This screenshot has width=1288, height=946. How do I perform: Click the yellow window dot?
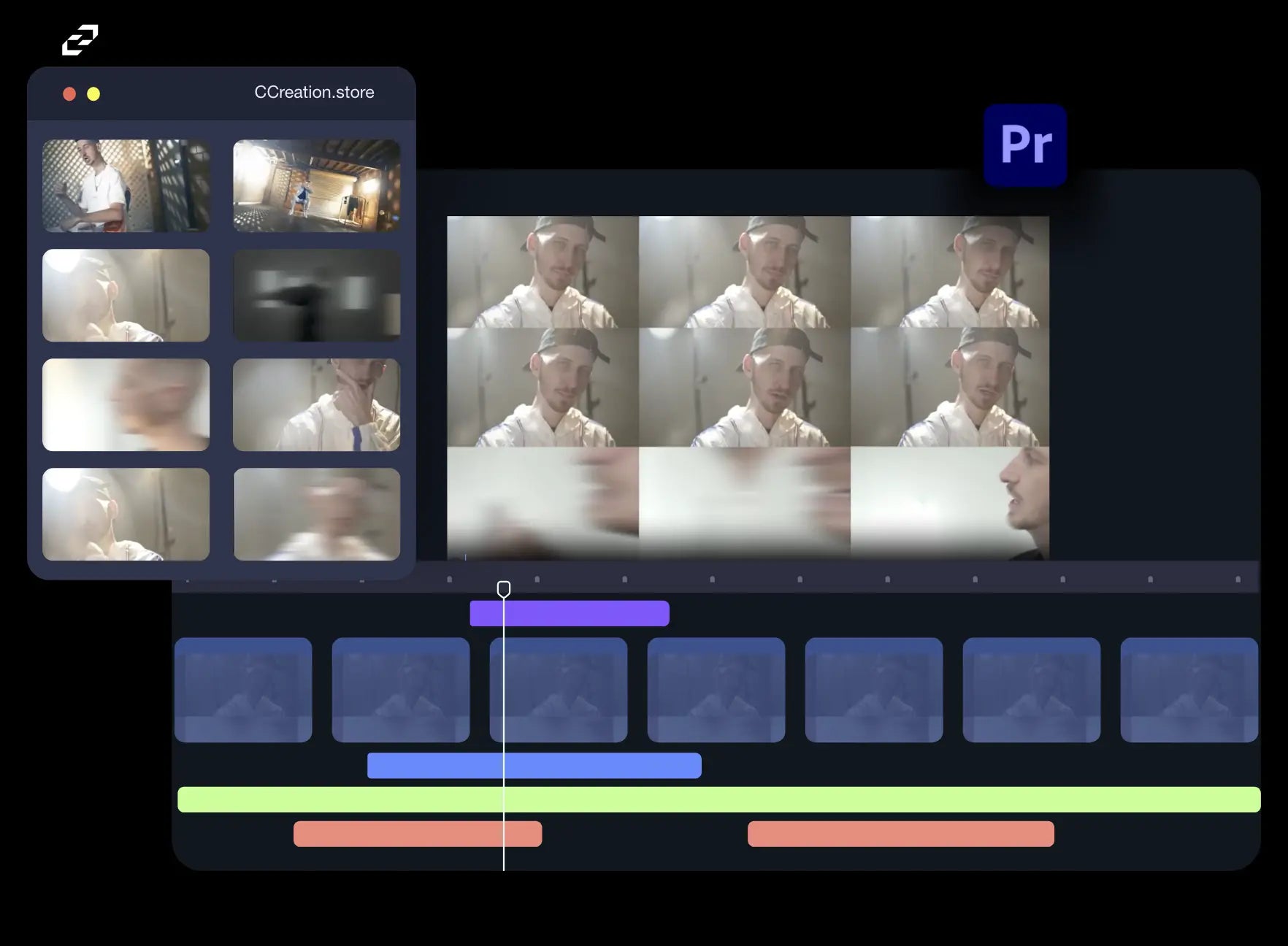[x=93, y=94]
